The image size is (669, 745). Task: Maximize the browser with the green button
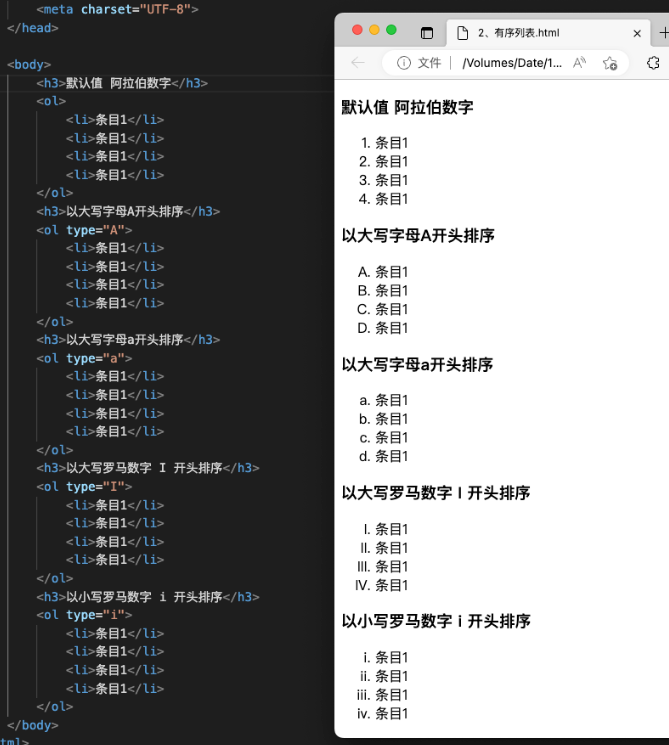tap(391, 30)
